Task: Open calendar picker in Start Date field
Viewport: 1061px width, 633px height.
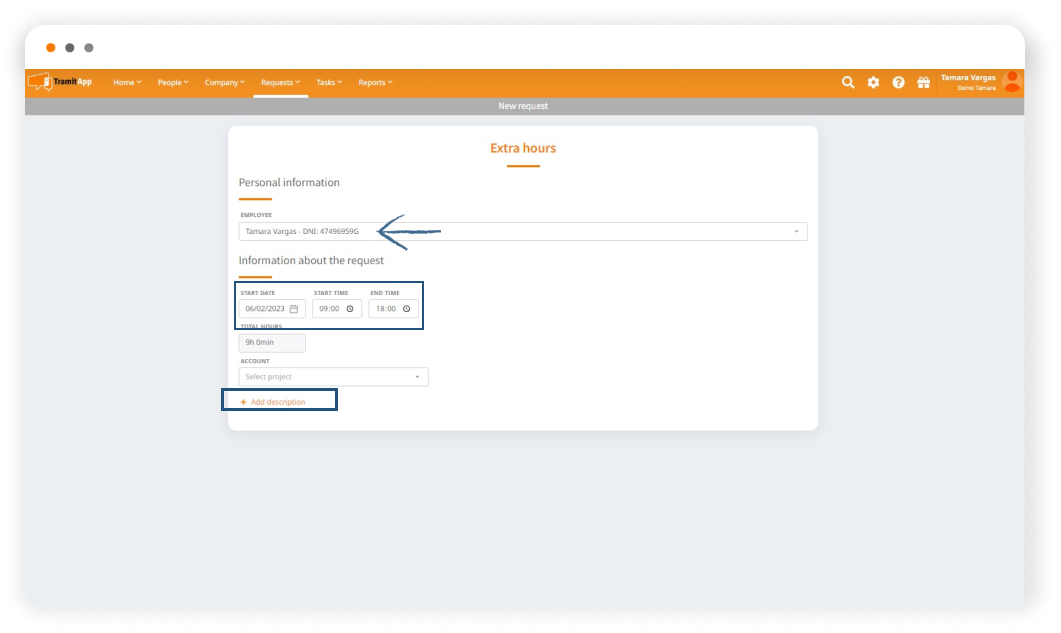Action: (294, 309)
